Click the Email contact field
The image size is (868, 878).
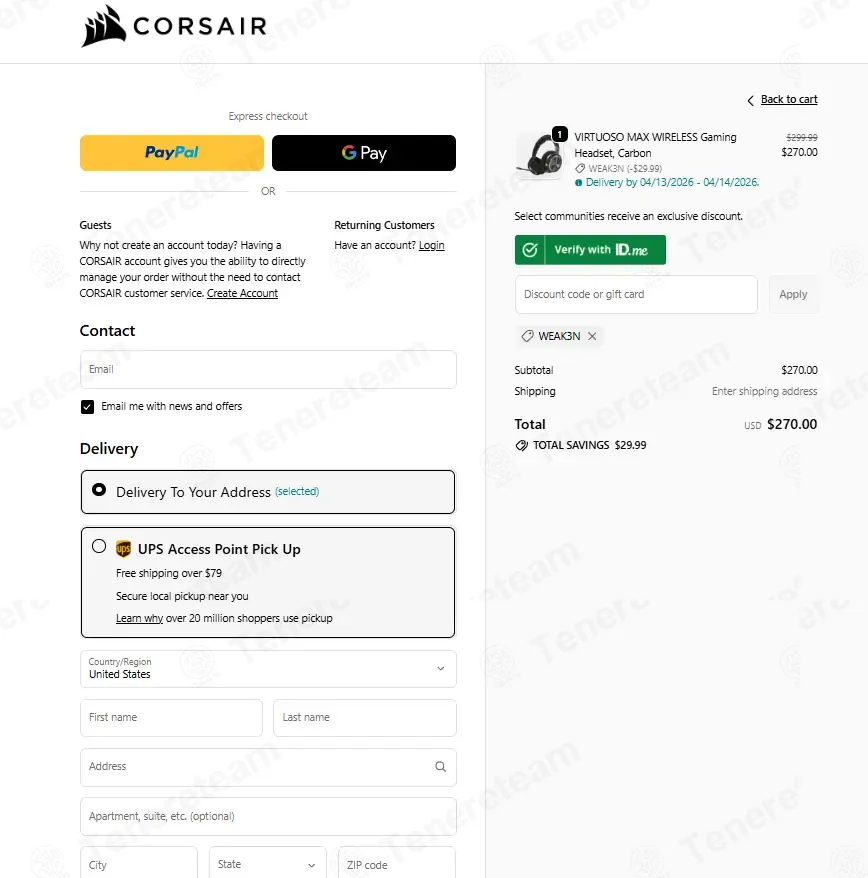click(268, 370)
